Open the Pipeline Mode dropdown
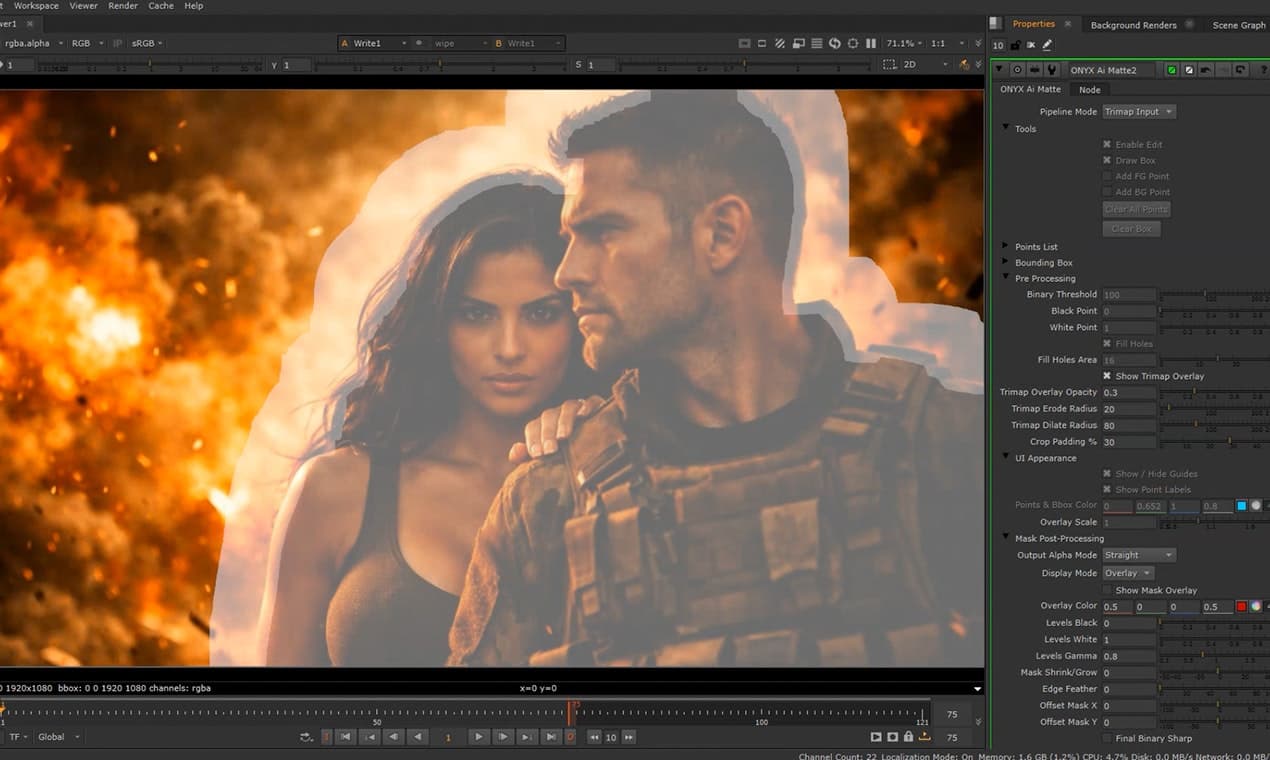This screenshot has width=1270, height=760. pos(1138,111)
